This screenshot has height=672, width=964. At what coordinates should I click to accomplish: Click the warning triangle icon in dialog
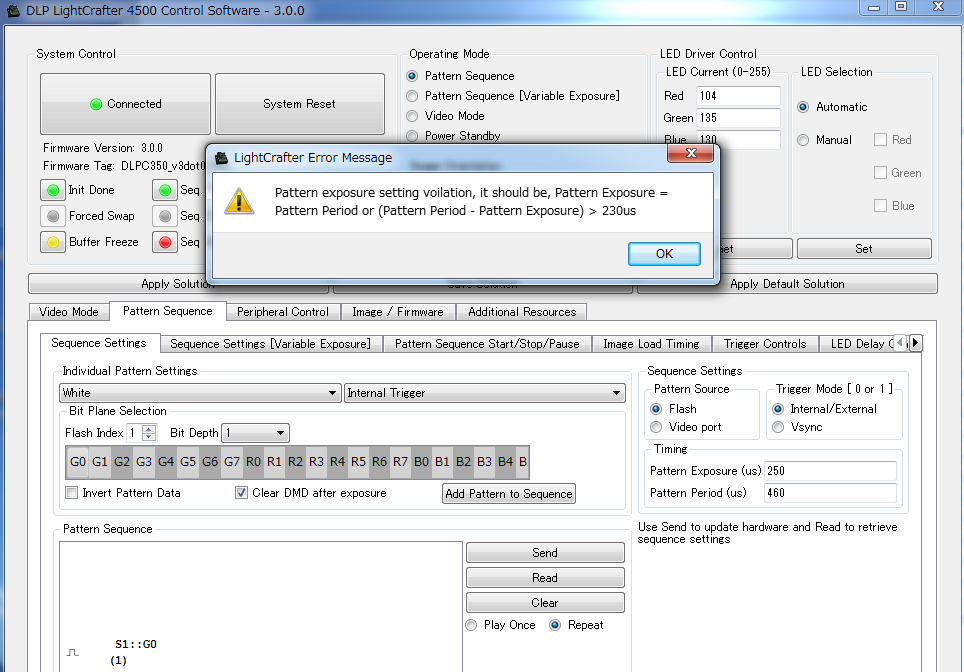tap(239, 201)
